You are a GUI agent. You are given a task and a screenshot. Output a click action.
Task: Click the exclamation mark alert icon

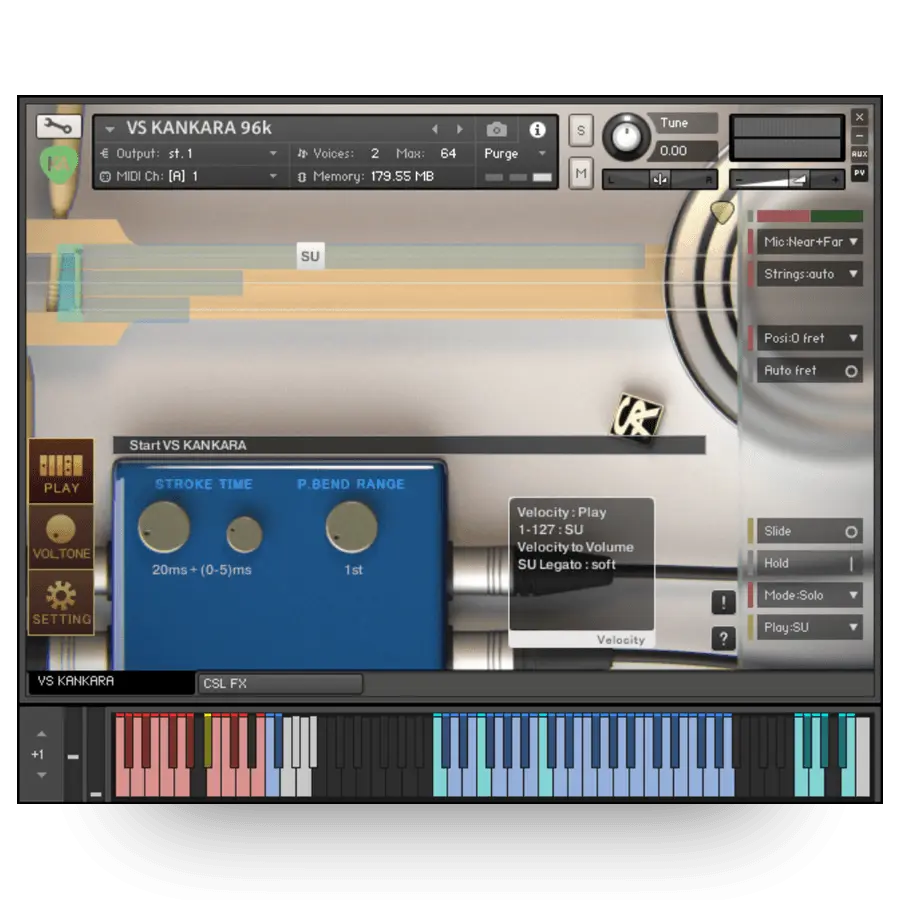[723, 603]
